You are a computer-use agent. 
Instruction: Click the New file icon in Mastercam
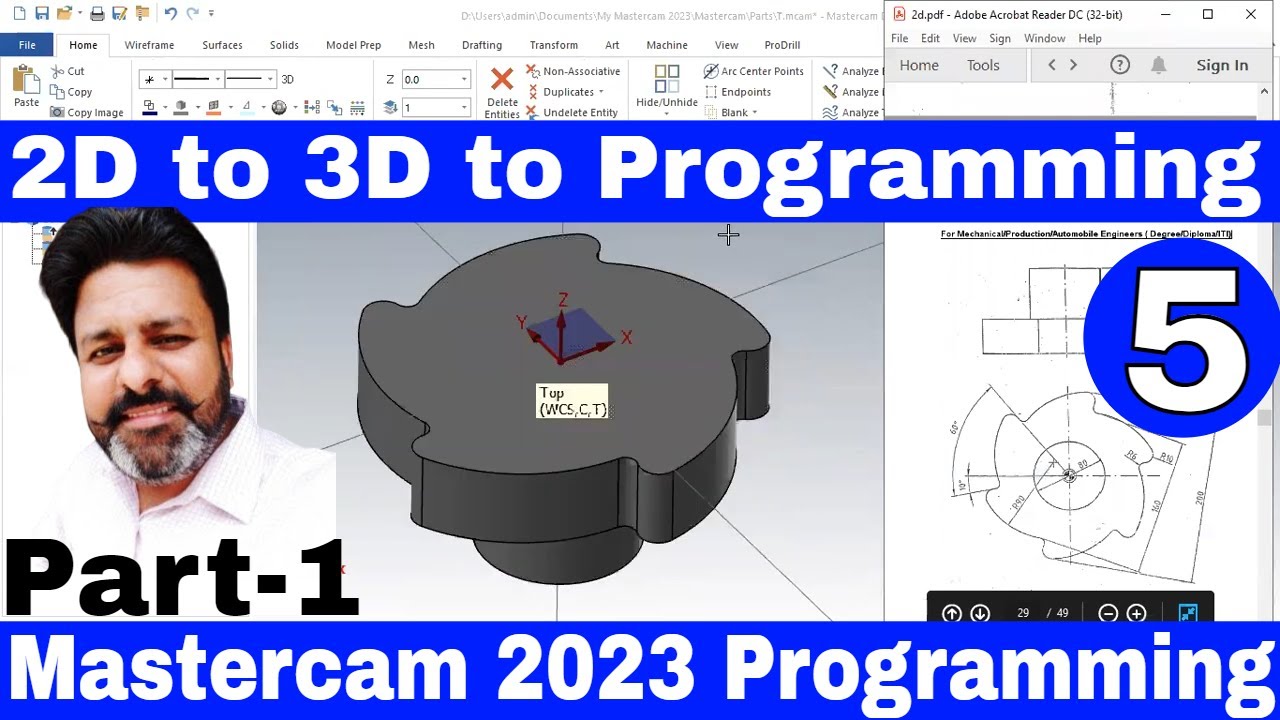tap(19, 14)
